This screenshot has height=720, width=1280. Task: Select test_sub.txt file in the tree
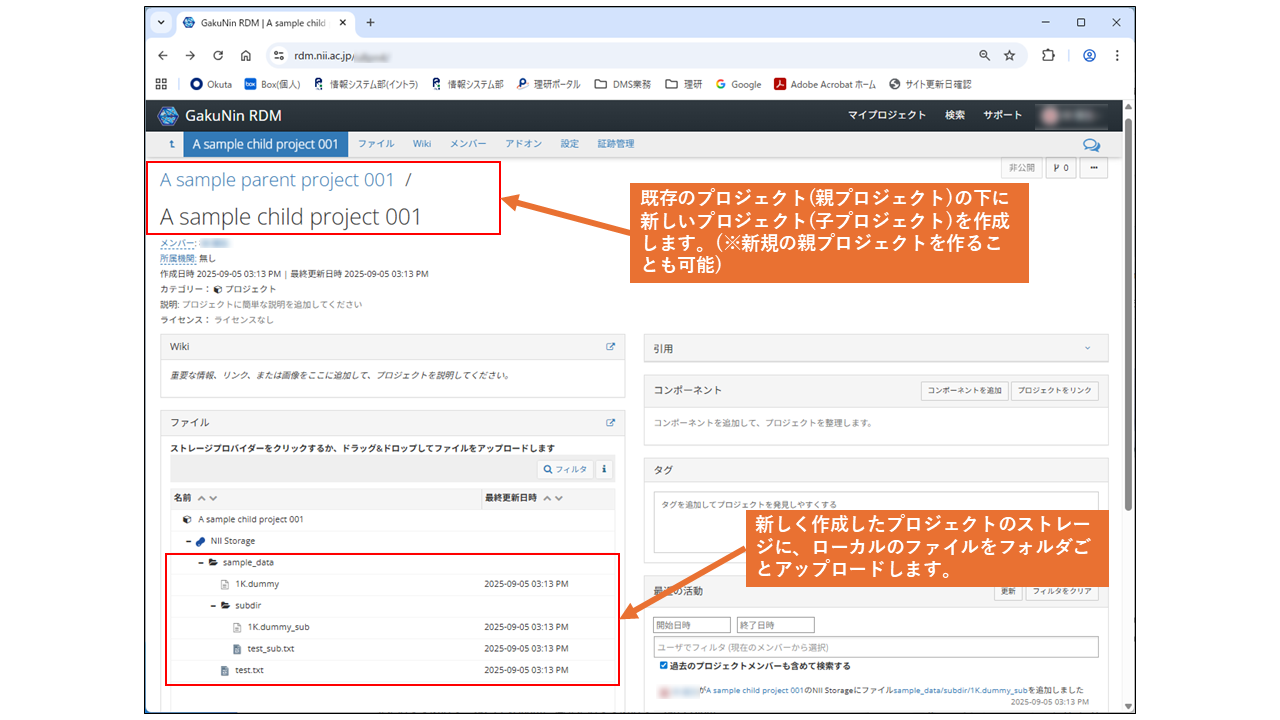pos(270,649)
